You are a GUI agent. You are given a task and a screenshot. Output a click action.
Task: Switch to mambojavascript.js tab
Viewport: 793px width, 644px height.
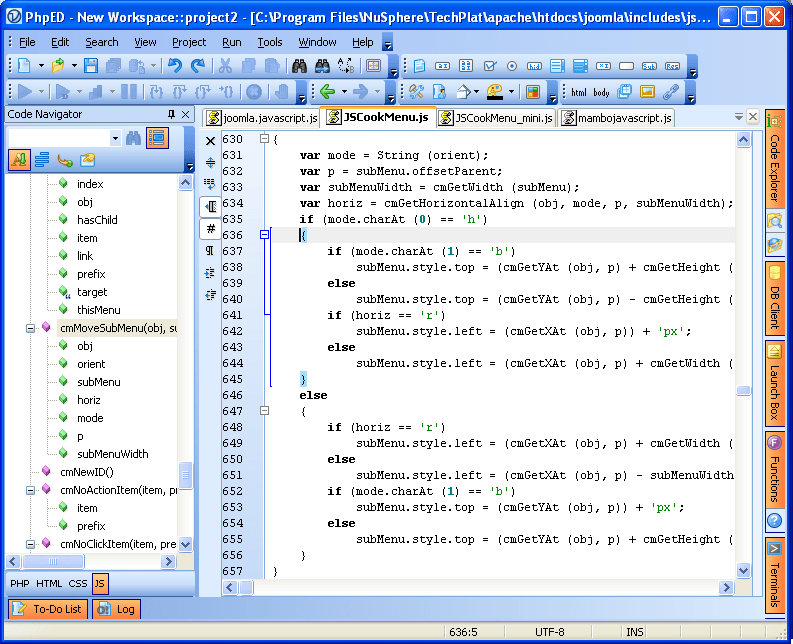click(616, 118)
